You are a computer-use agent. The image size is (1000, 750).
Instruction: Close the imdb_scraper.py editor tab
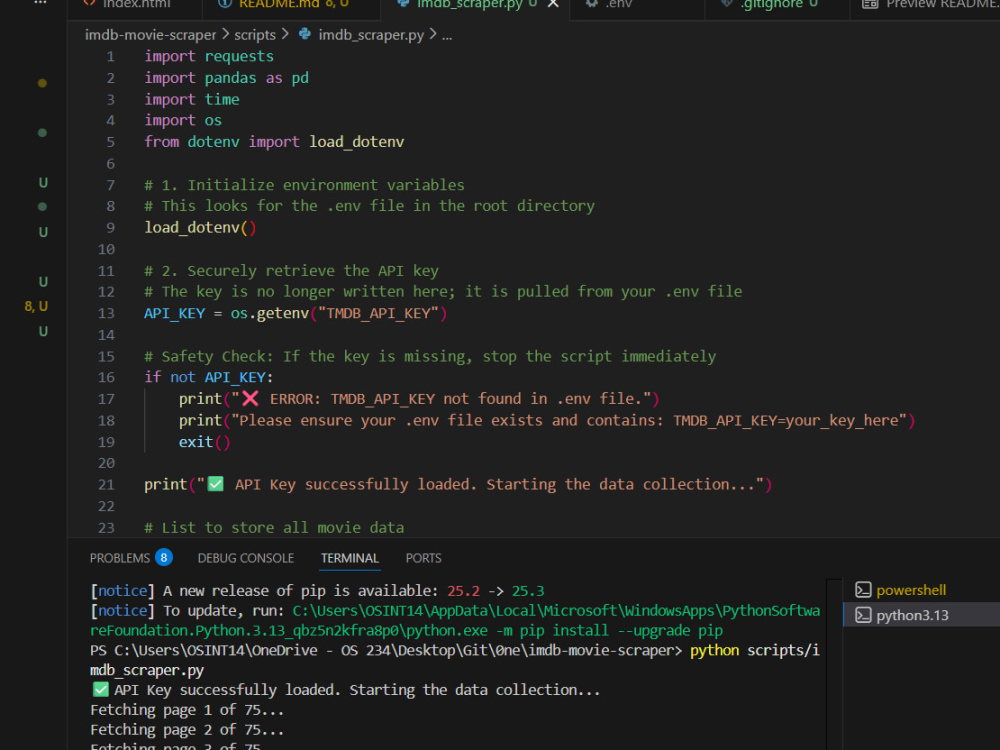(x=553, y=4)
